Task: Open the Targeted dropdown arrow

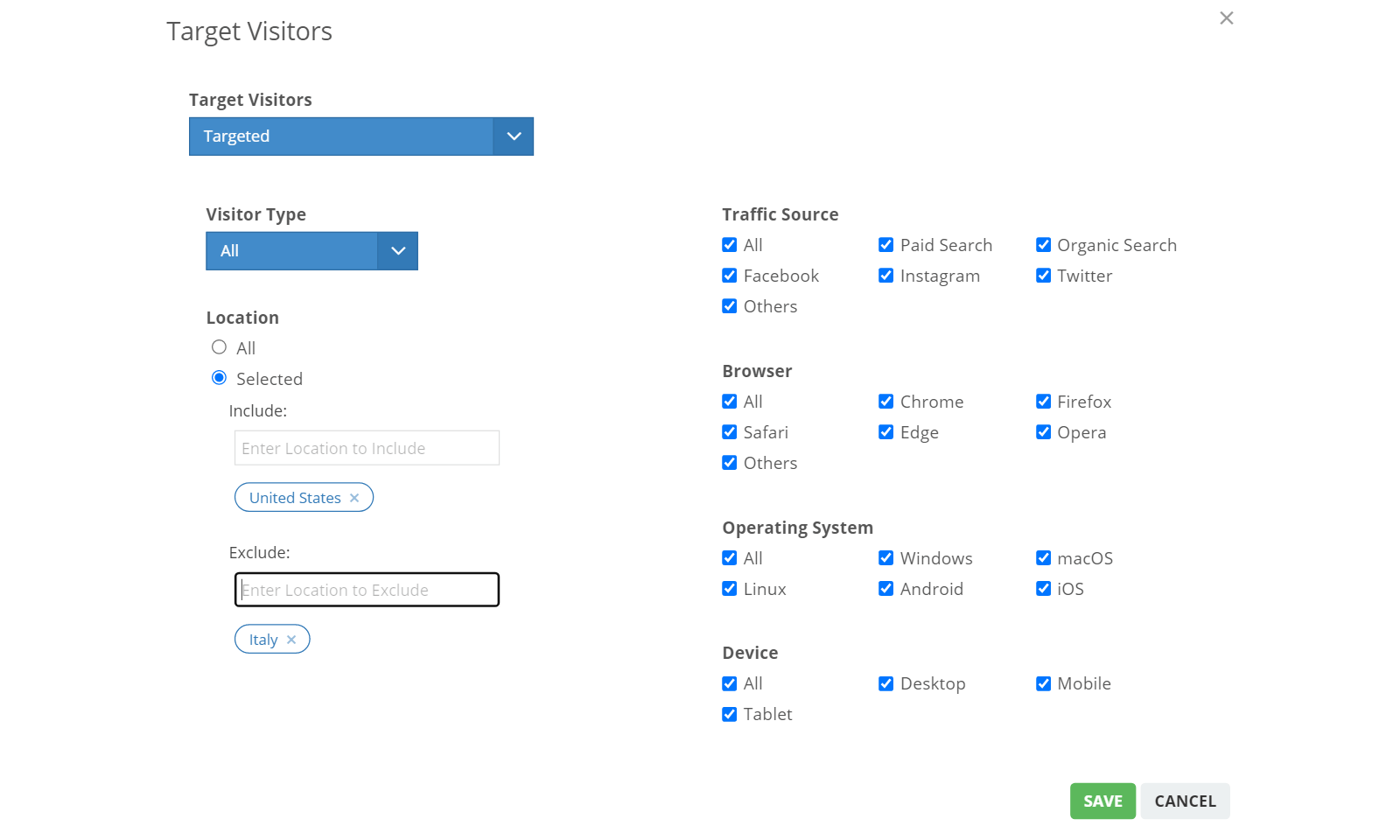Action: 514,136
